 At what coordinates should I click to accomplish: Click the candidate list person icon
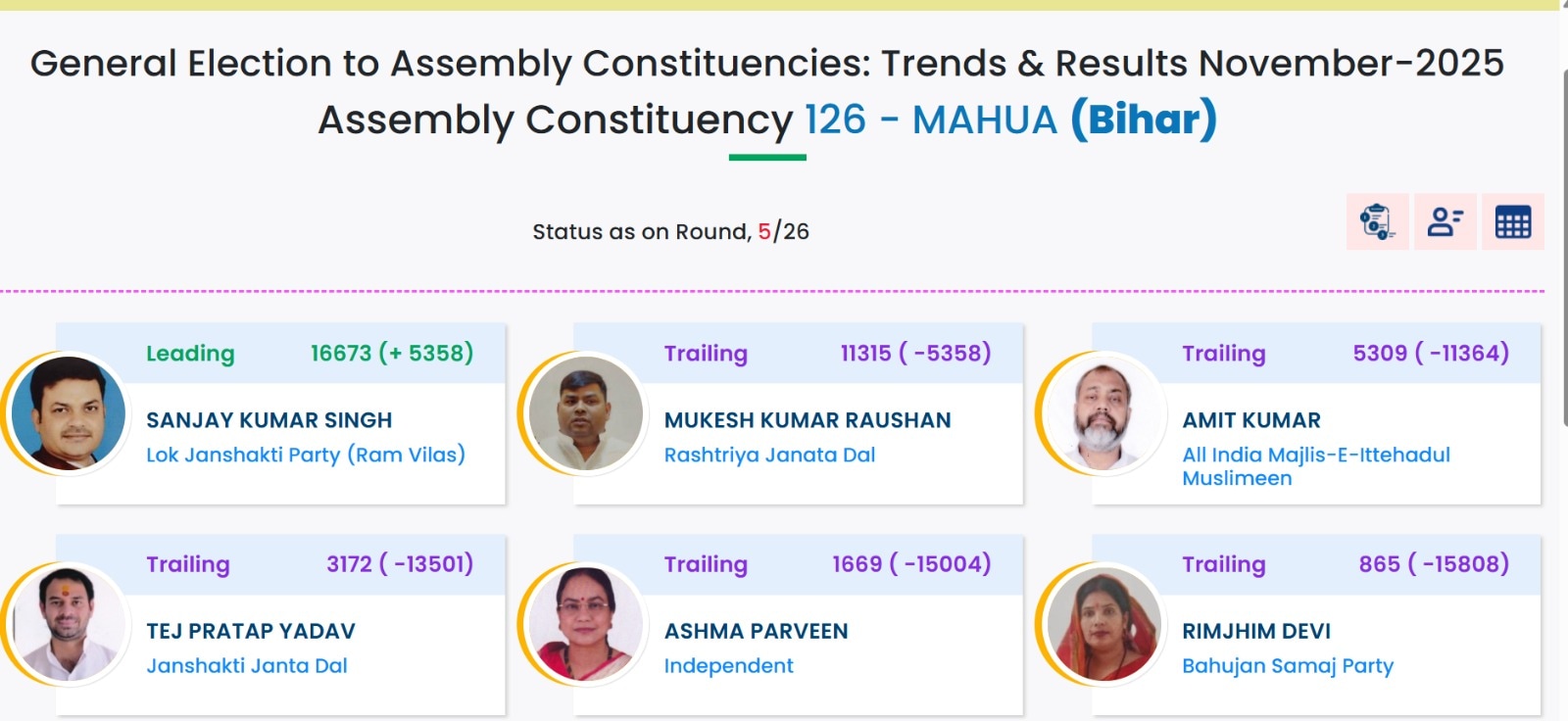pyautogui.click(x=1445, y=222)
